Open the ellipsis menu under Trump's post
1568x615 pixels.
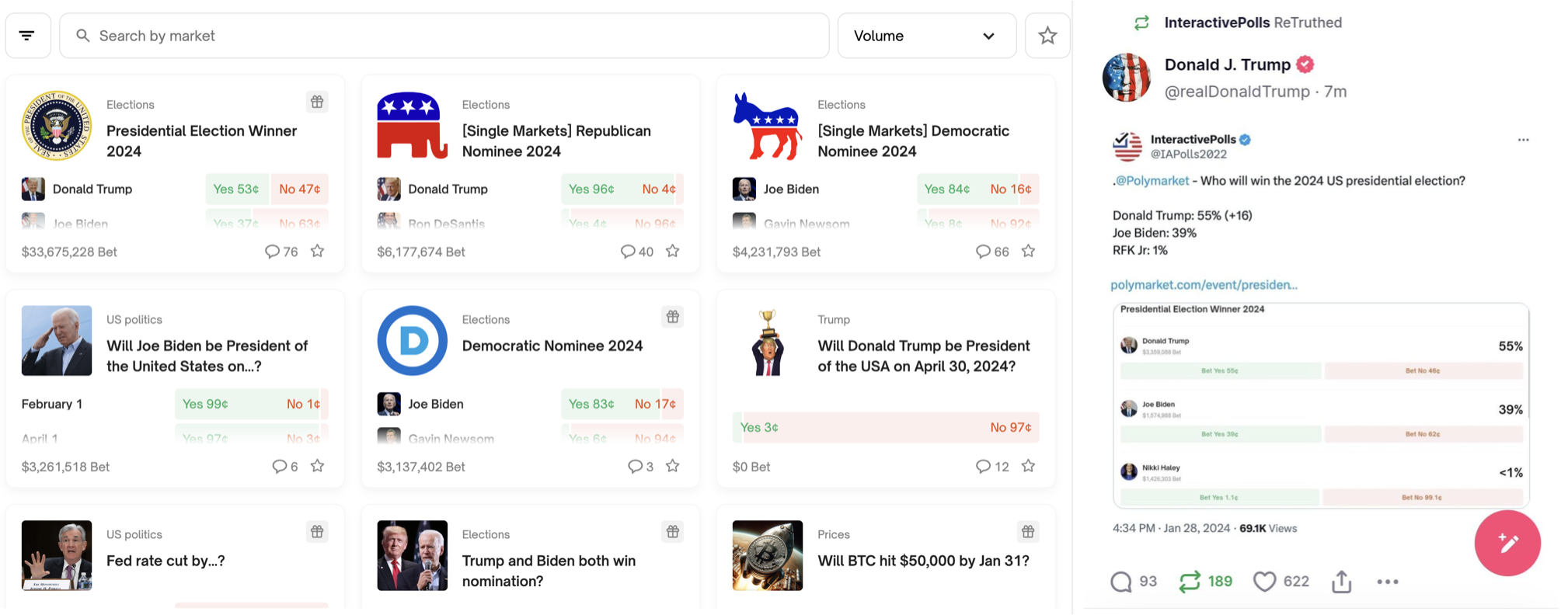[1387, 581]
